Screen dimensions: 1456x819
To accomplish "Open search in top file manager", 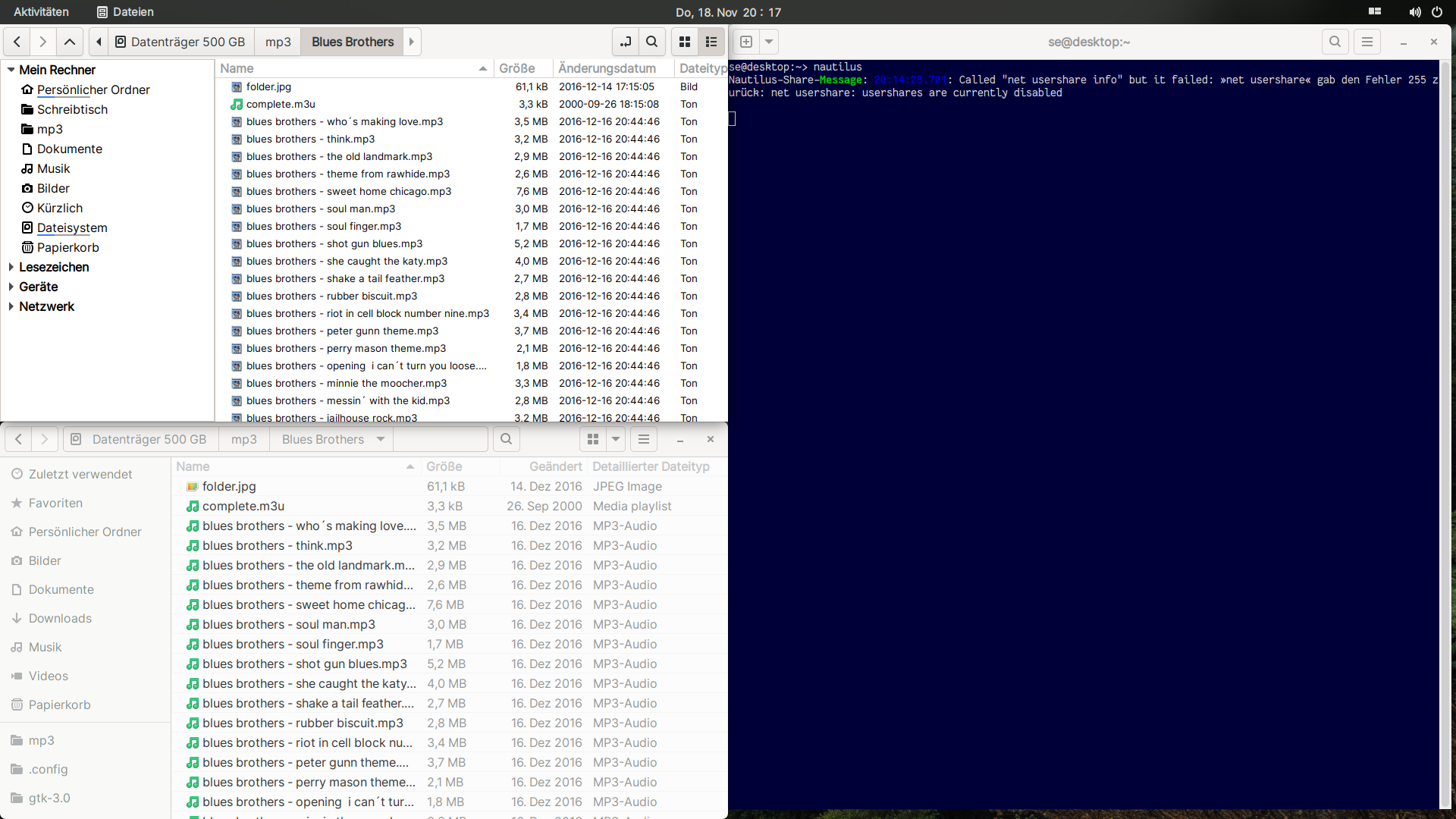I will [651, 42].
